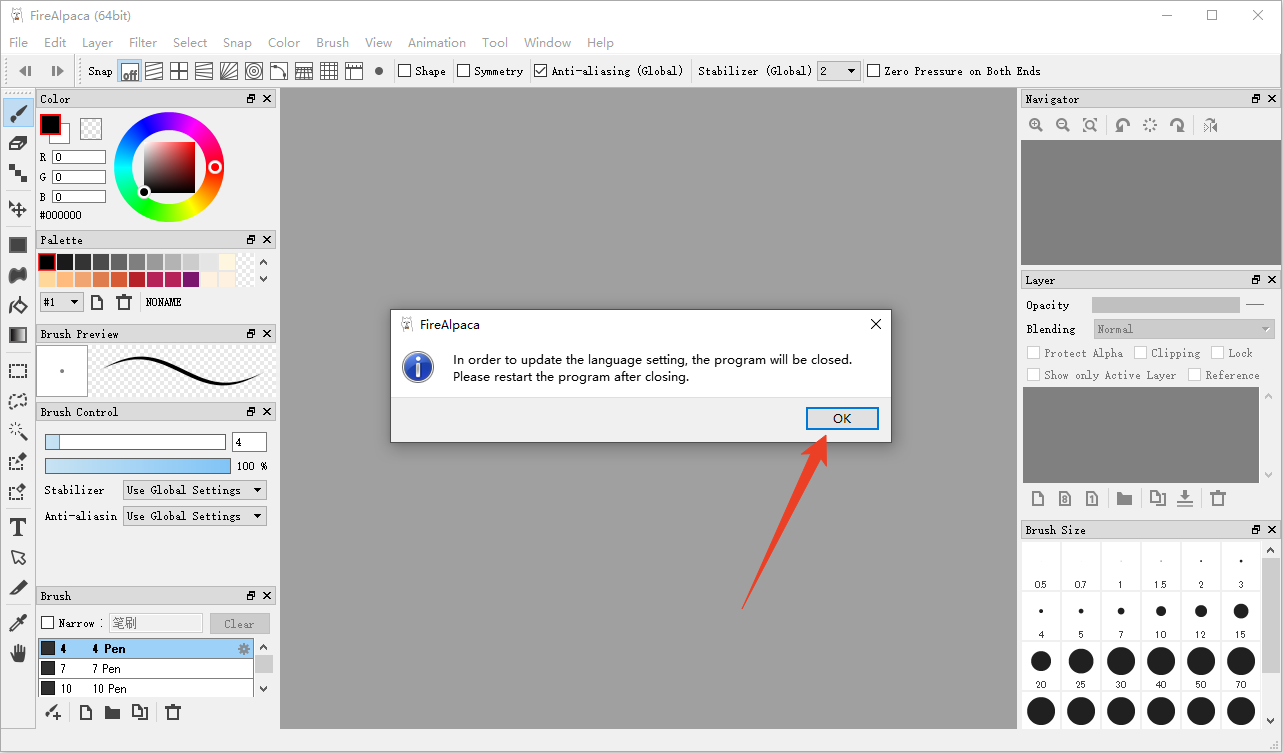Viewport: 1283px width, 753px height.
Task: Open the Animation menu
Action: (x=436, y=43)
